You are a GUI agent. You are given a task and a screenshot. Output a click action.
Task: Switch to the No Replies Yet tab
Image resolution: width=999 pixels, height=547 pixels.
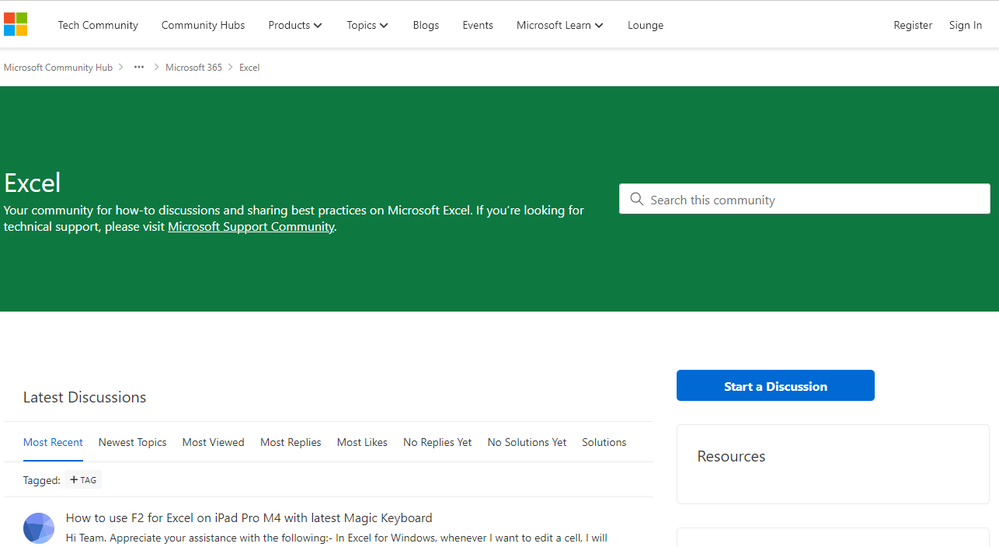pos(437,442)
